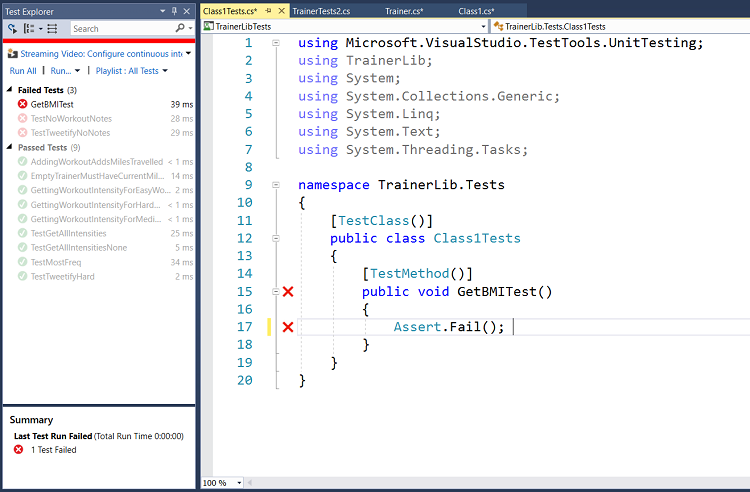Collapse the Passed Tests group

click(x=9, y=147)
